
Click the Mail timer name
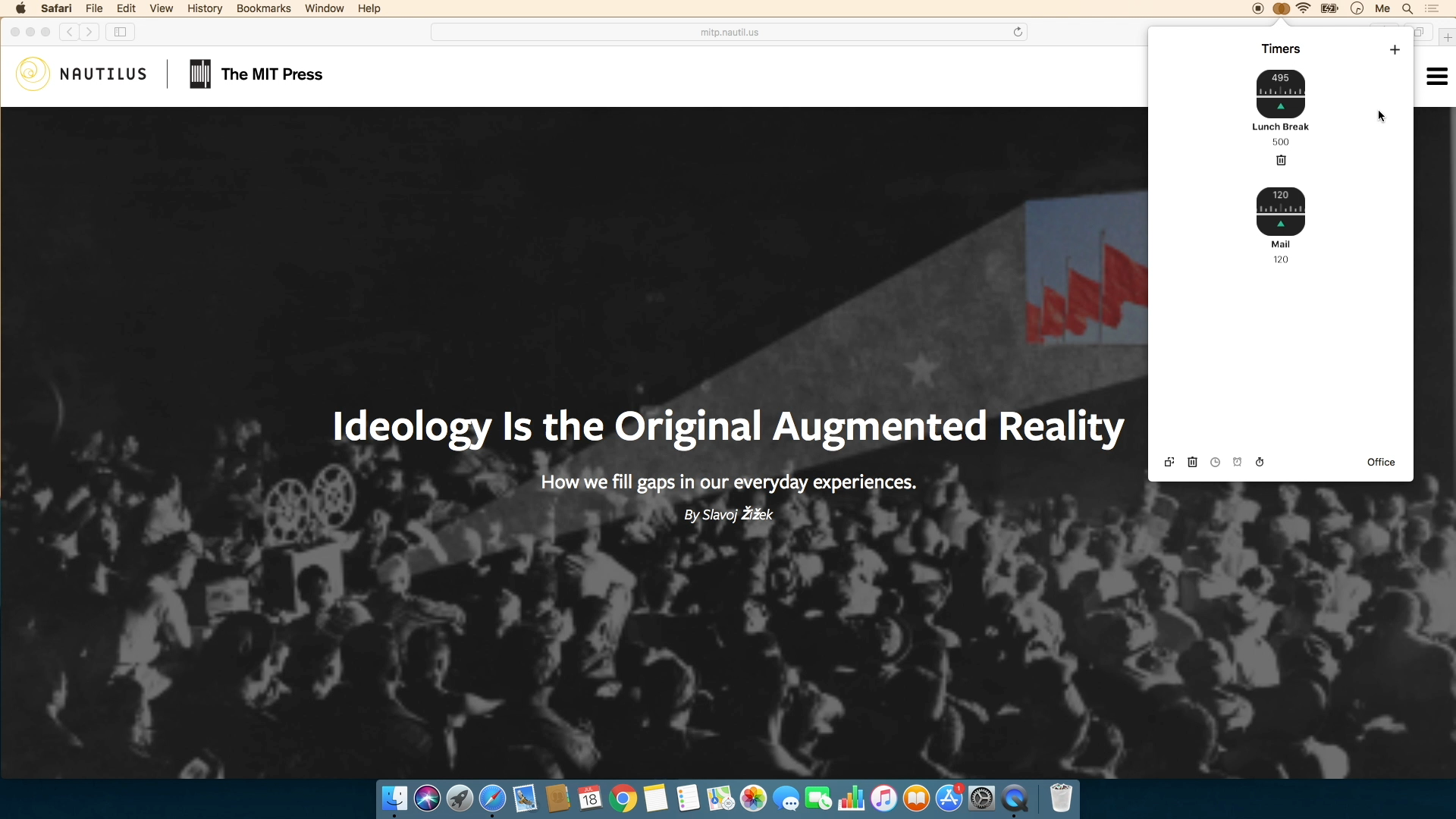tap(1280, 244)
